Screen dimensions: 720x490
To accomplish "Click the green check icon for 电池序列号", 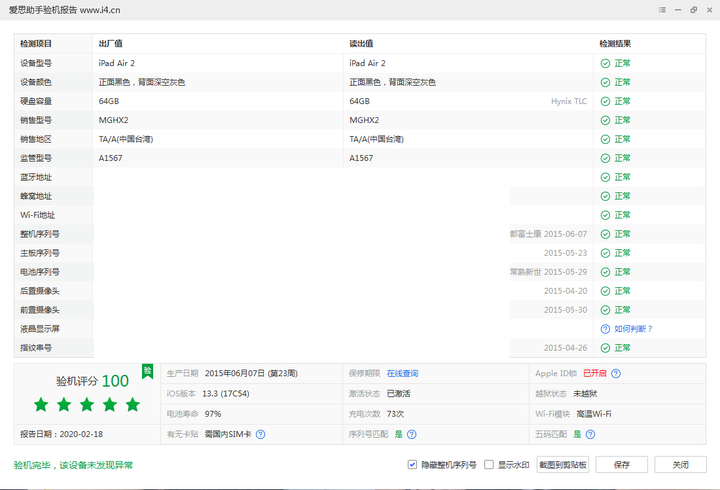I will point(605,272).
